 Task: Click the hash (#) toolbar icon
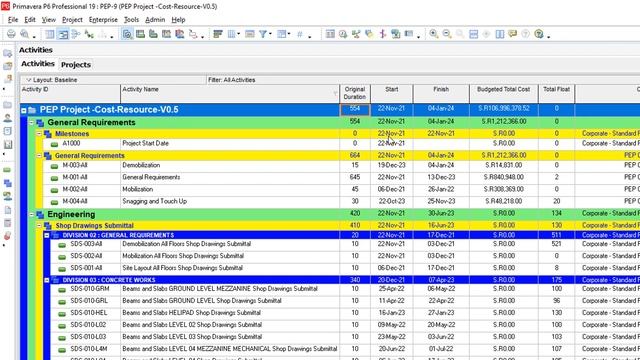(x=300, y=34)
